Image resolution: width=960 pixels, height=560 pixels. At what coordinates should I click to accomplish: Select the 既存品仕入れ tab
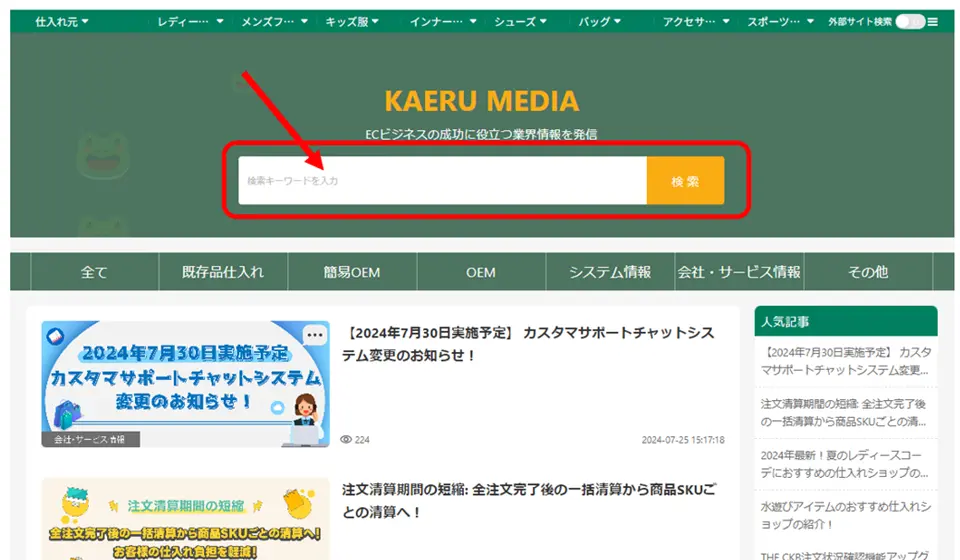click(x=223, y=272)
